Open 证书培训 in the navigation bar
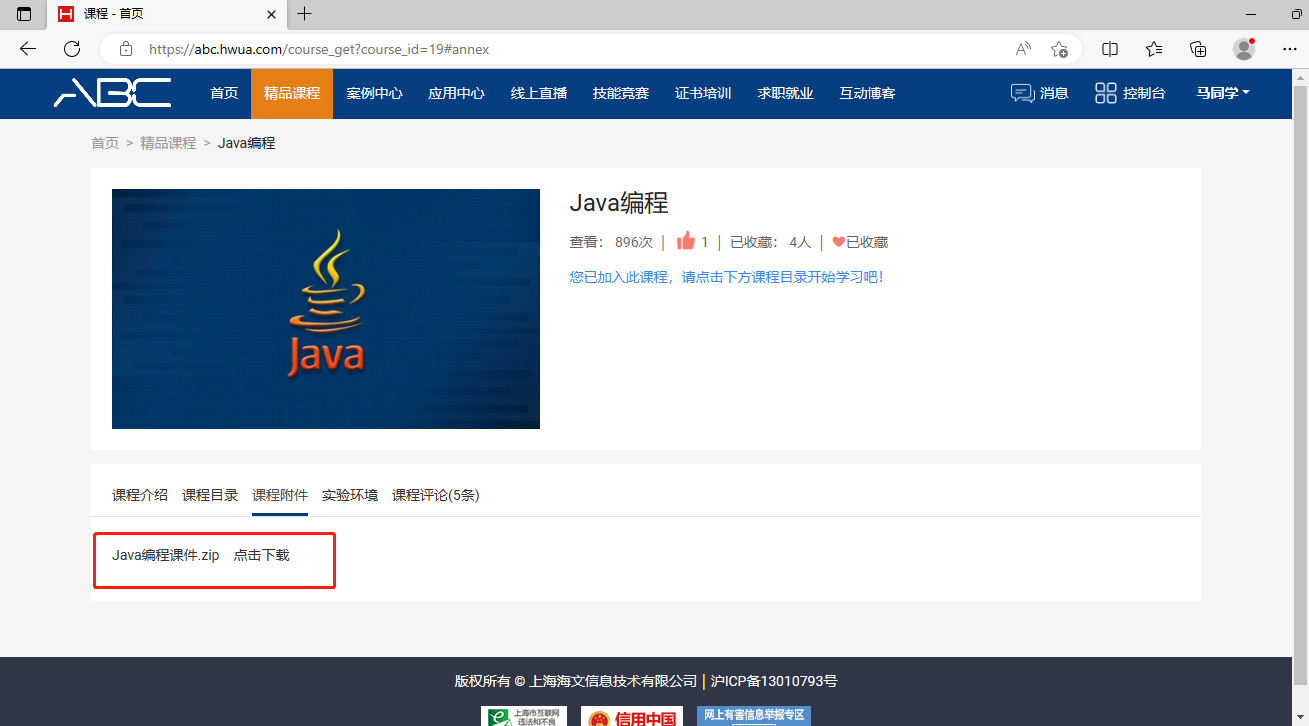1309x726 pixels. click(703, 93)
